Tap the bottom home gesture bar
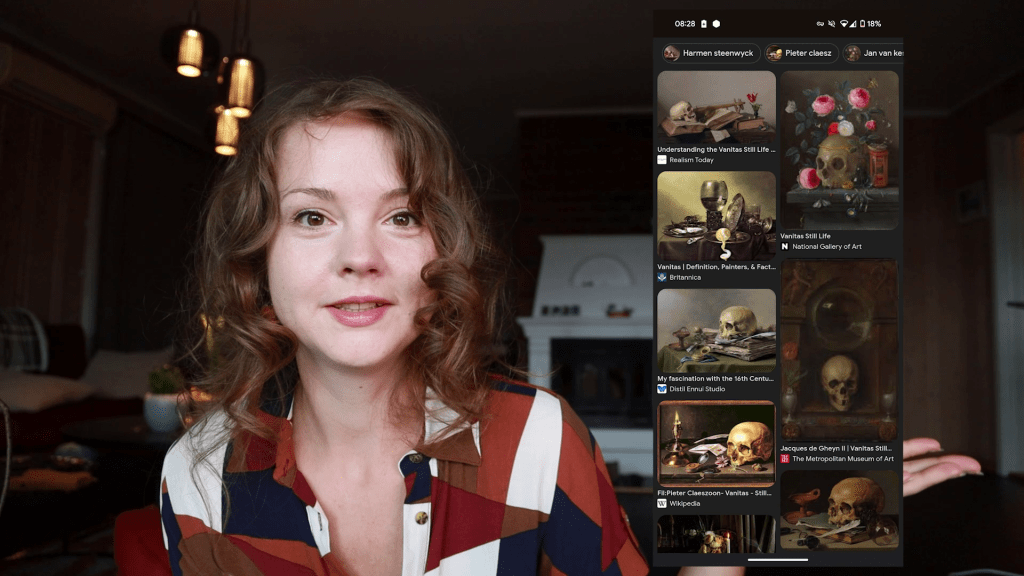 (777, 560)
